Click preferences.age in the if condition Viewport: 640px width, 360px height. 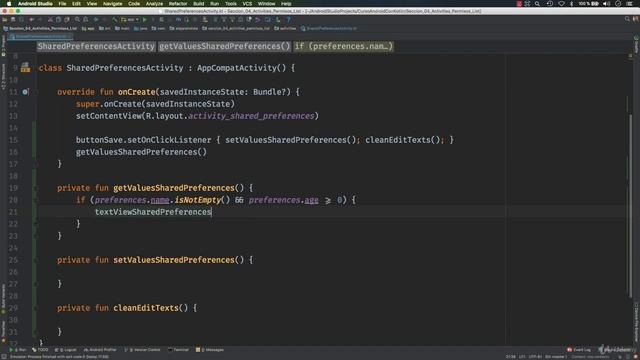click(x=283, y=200)
